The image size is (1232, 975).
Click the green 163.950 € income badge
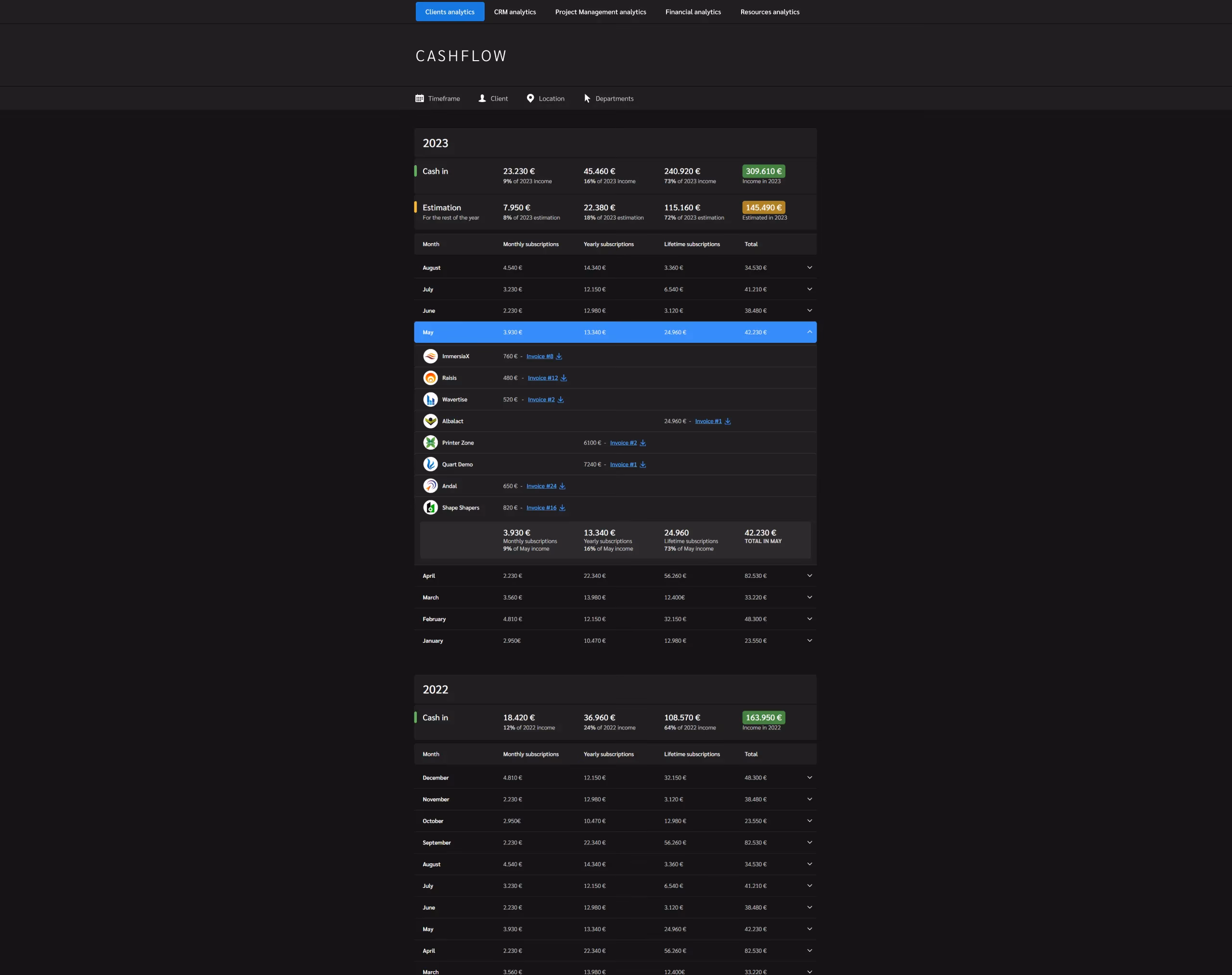tap(764, 717)
